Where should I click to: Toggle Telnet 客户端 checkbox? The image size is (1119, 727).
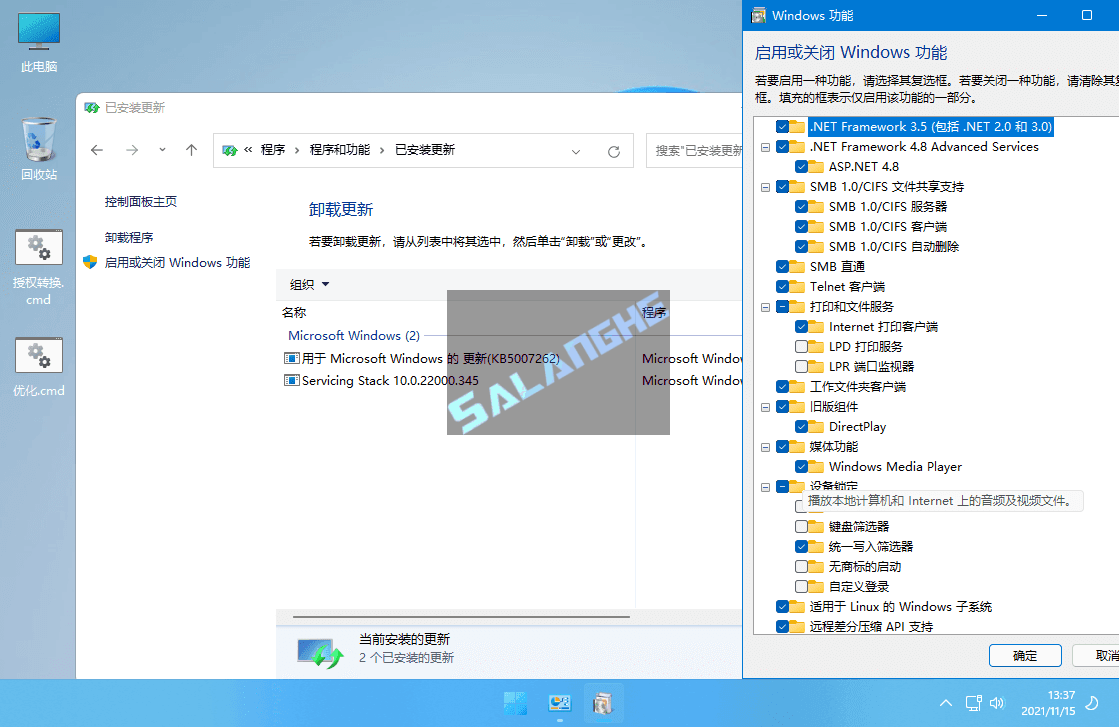point(782,287)
